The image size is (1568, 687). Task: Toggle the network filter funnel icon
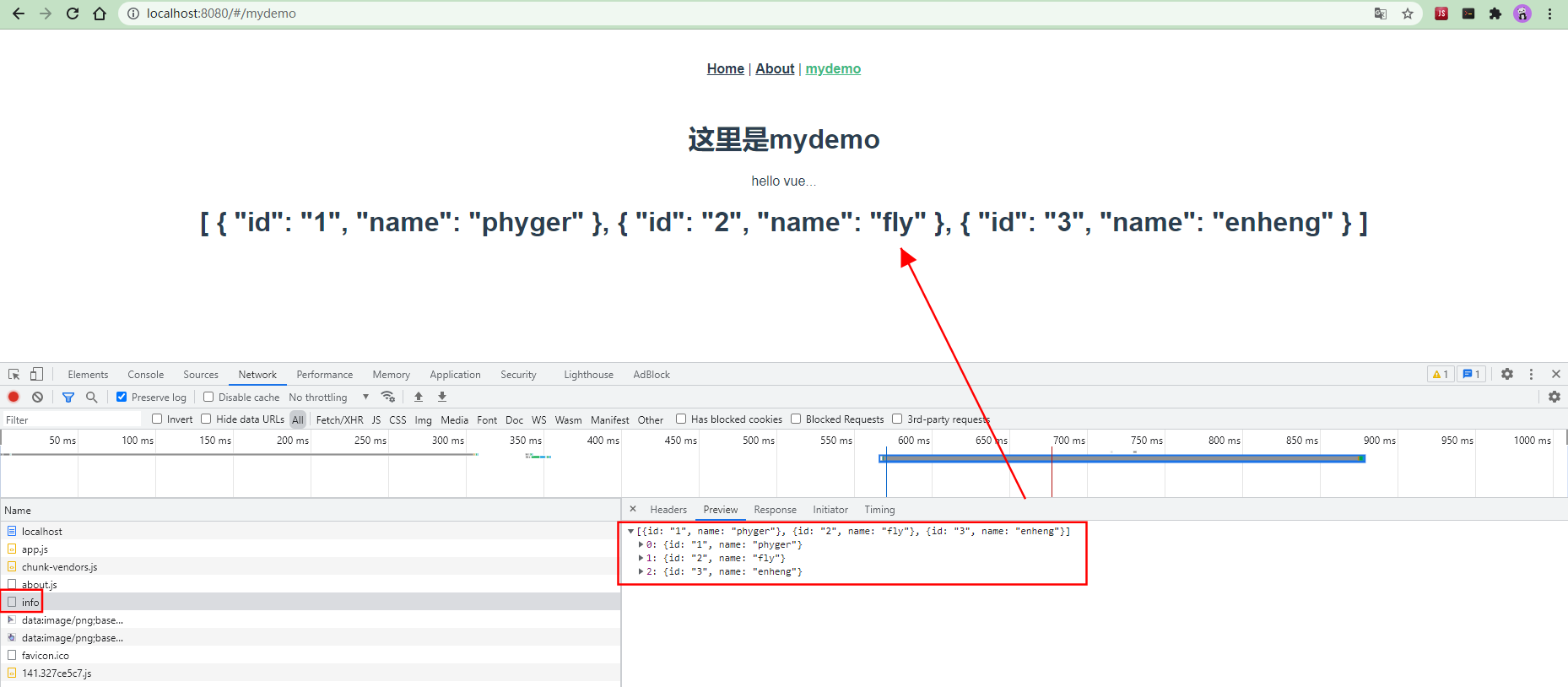click(68, 397)
